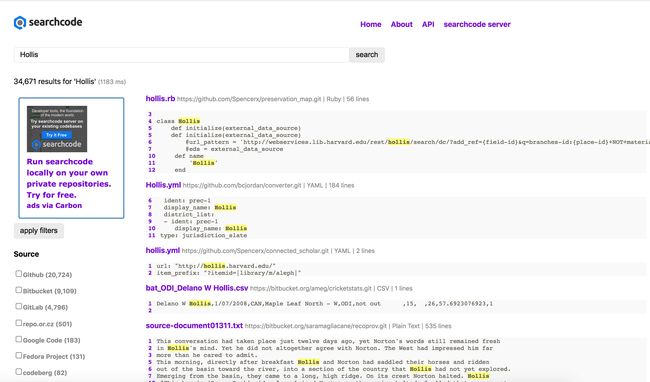650x382 pixels.
Task: Click the apply filters button
Action: tap(39, 231)
